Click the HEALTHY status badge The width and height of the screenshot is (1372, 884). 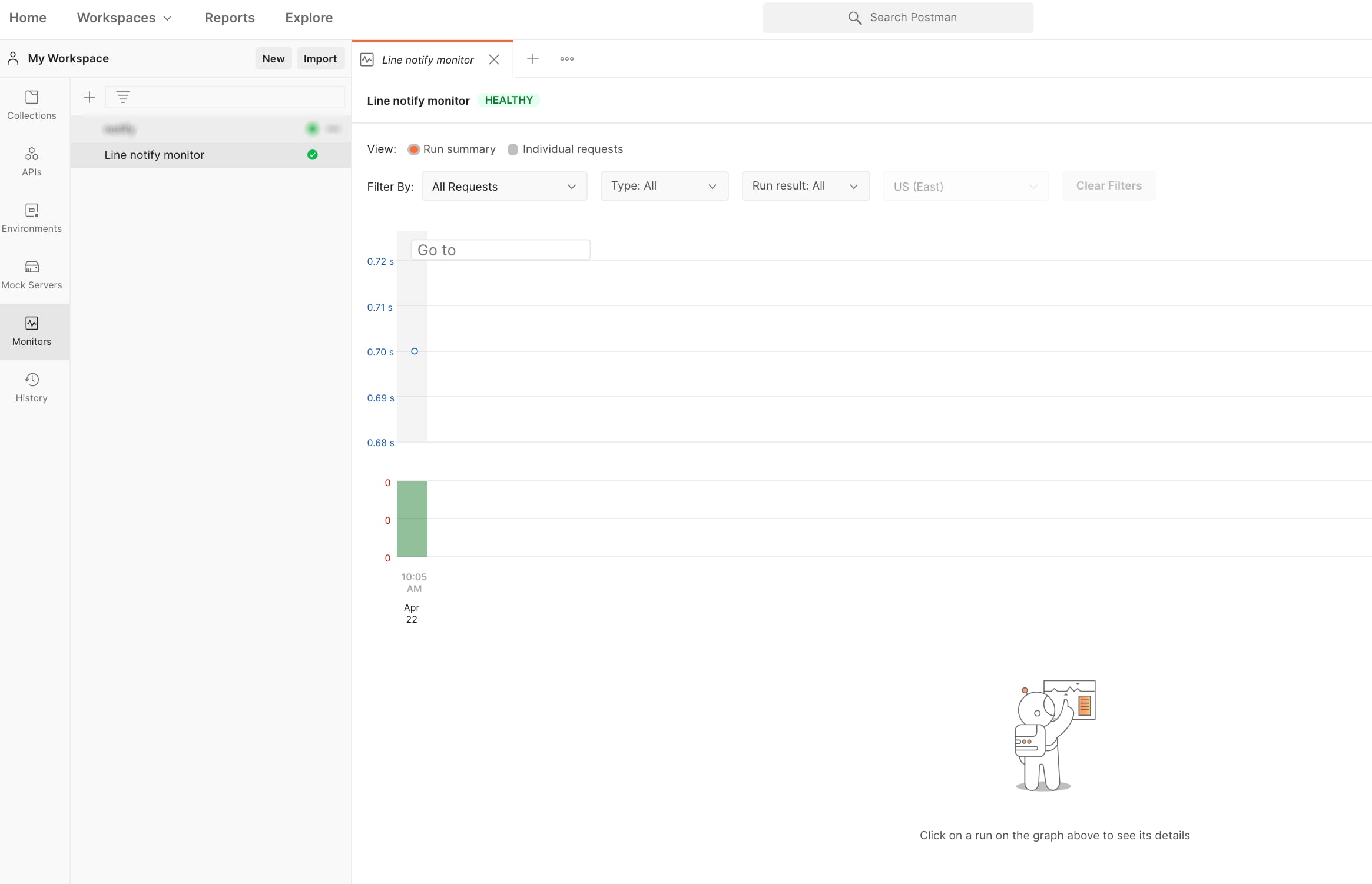point(509,100)
